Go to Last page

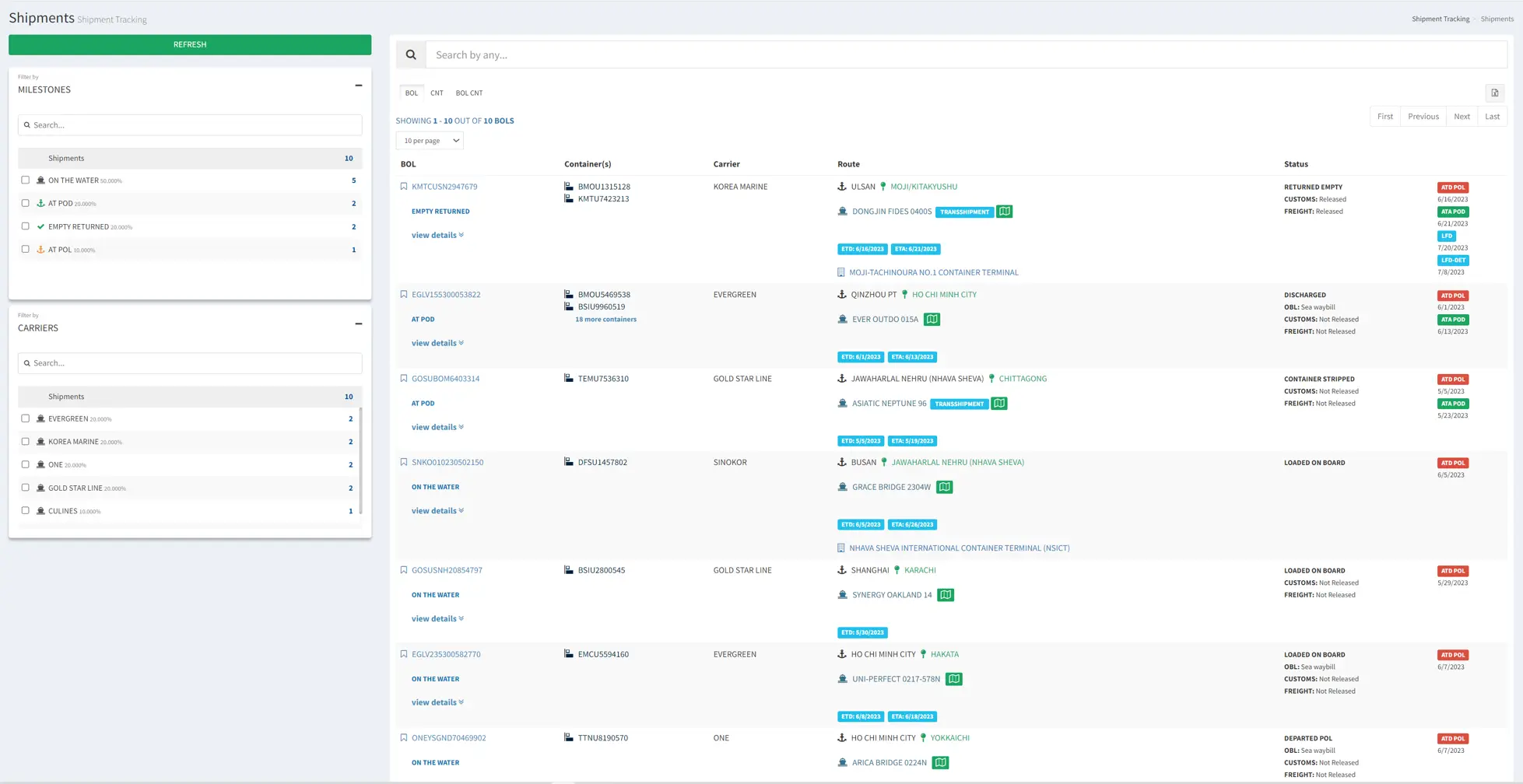(x=1493, y=117)
